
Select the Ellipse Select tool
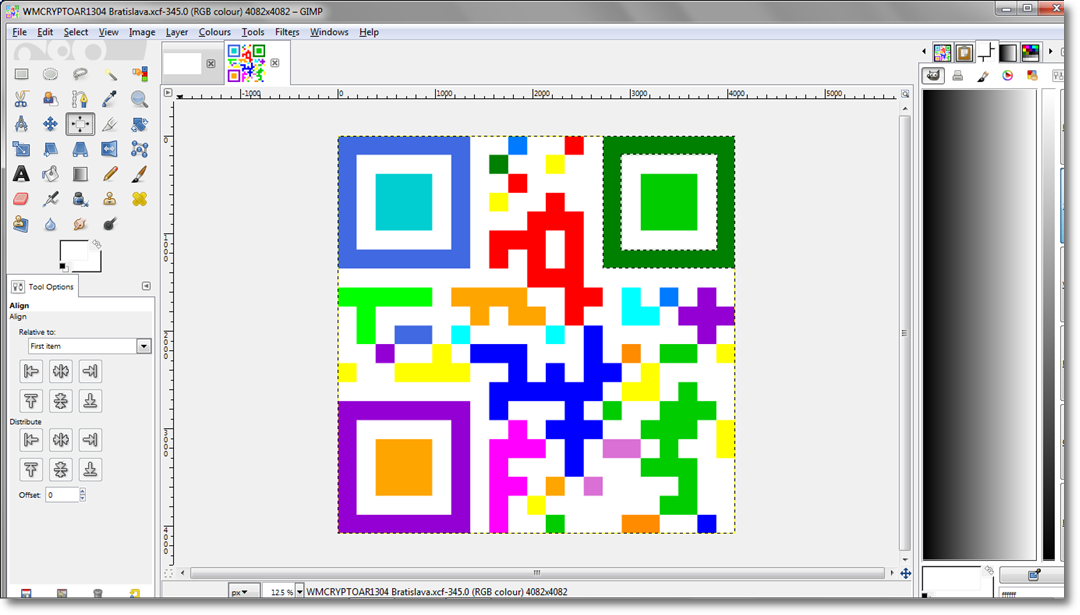point(50,74)
